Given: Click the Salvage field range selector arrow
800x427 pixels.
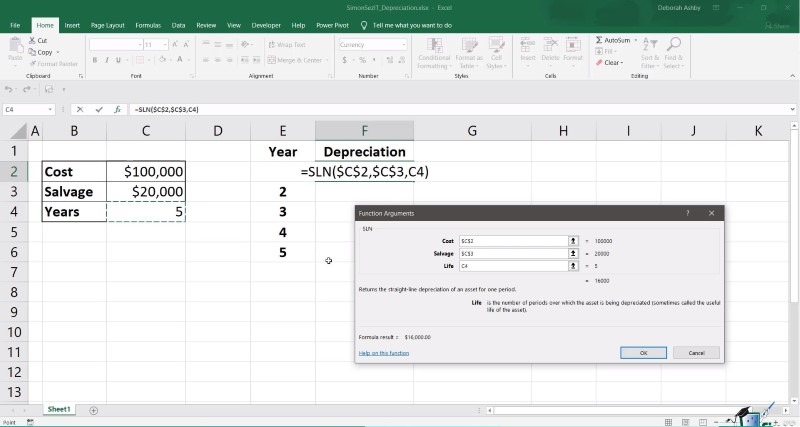Looking at the screenshot, I should click(573, 253).
